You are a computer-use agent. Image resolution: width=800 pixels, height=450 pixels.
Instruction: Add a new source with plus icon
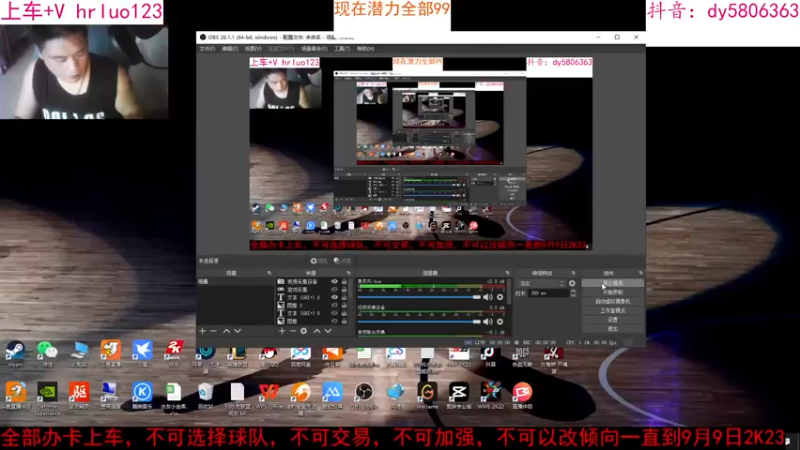pyautogui.click(x=282, y=331)
